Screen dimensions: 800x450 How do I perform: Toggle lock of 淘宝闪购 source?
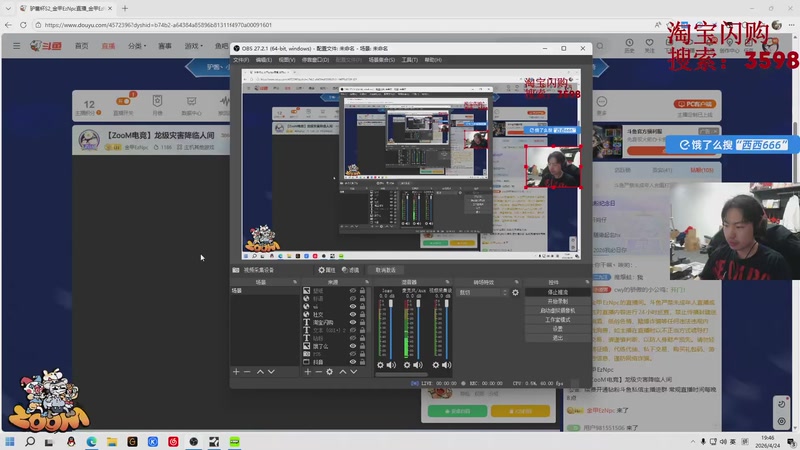click(362, 322)
